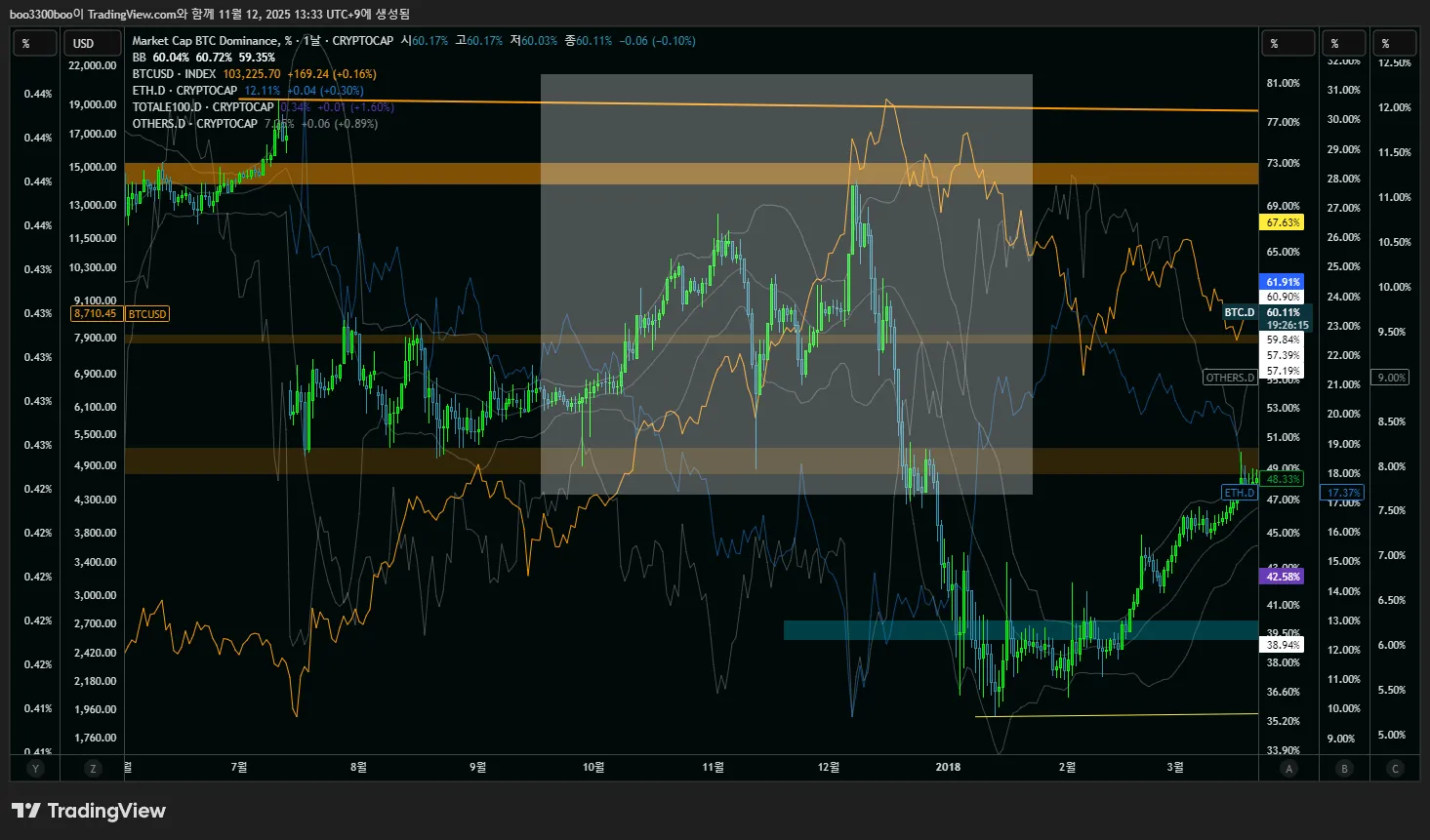
Task: Click the OTHERS.D series label tag
Action: point(1230,378)
